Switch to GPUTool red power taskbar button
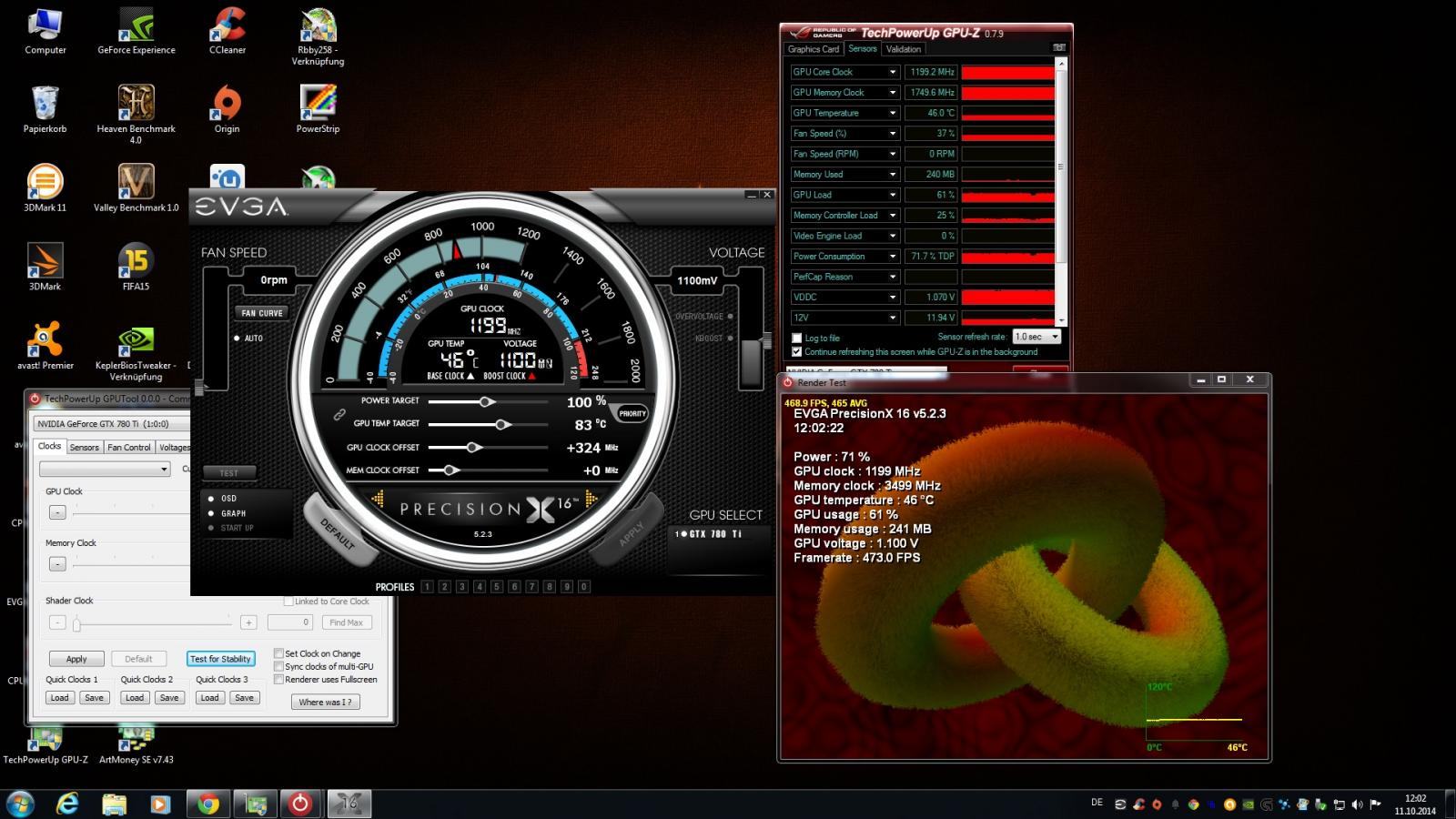Image resolution: width=1456 pixels, height=819 pixels. (x=300, y=804)
